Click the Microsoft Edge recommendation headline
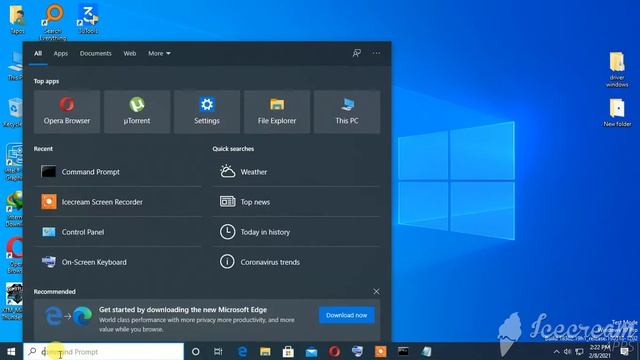Image resolution: width=640 pixels, height=360 pixels. click(x=183, y=310)
